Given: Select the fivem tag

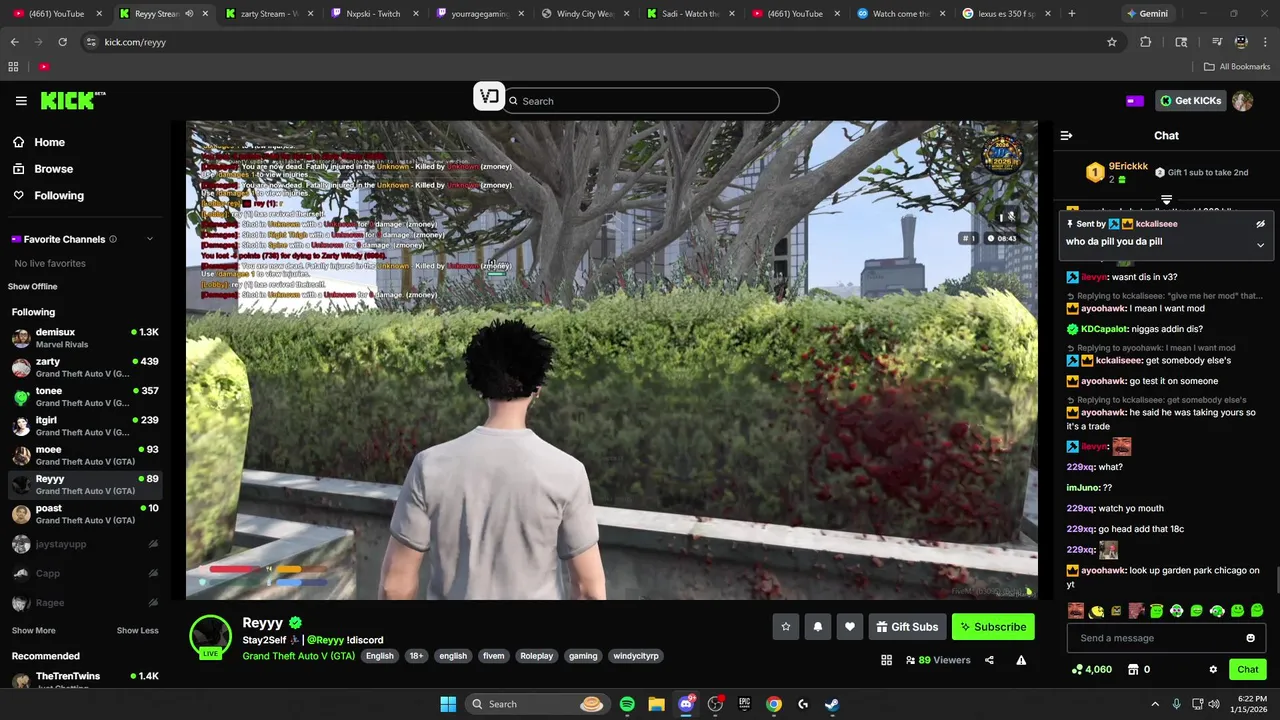Looking at the screenshot, I should click(x=493, y=656).
